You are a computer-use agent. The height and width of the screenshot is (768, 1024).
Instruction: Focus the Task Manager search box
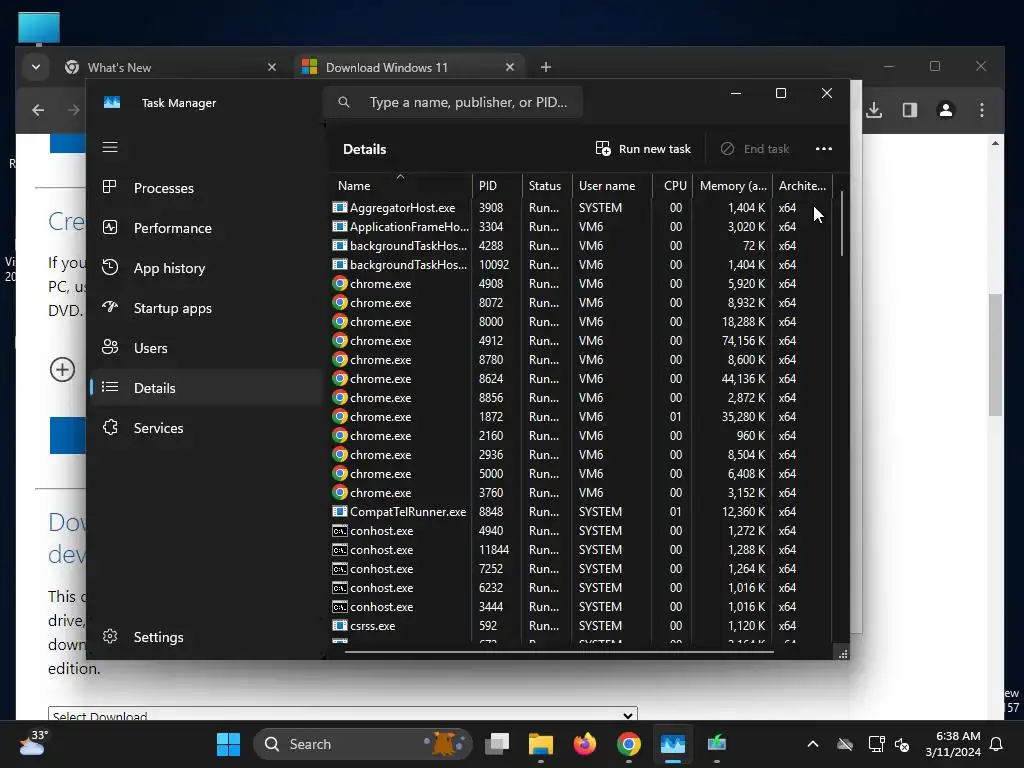[453, 103]
